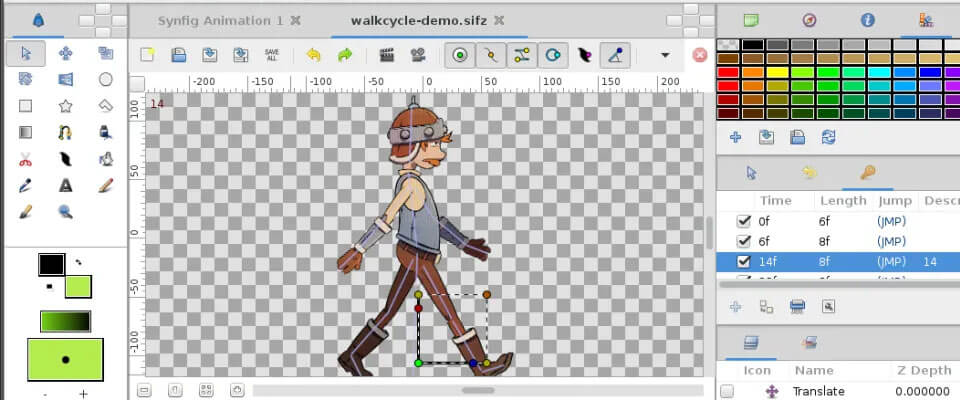Redo the last undone action
Screen dimensions: 960x400
[345, 55]
